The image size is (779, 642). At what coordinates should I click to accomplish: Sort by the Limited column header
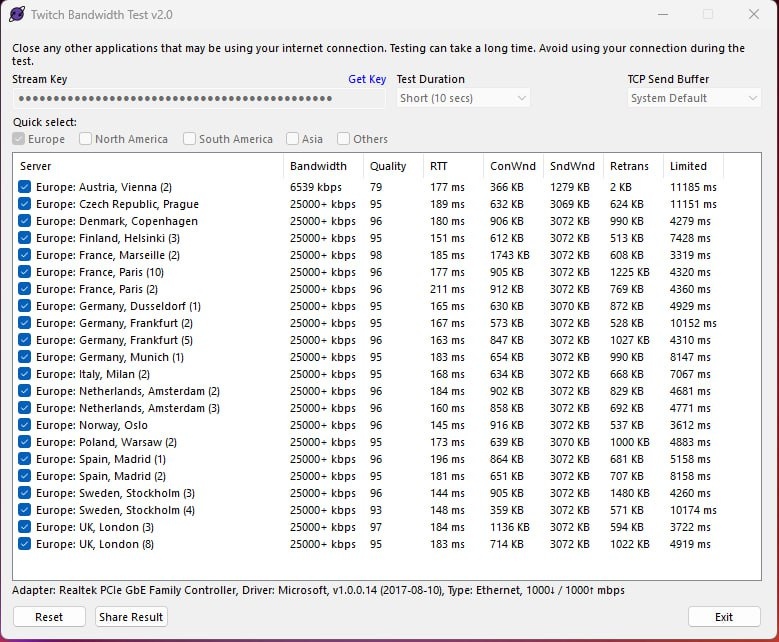pos(694,166)
